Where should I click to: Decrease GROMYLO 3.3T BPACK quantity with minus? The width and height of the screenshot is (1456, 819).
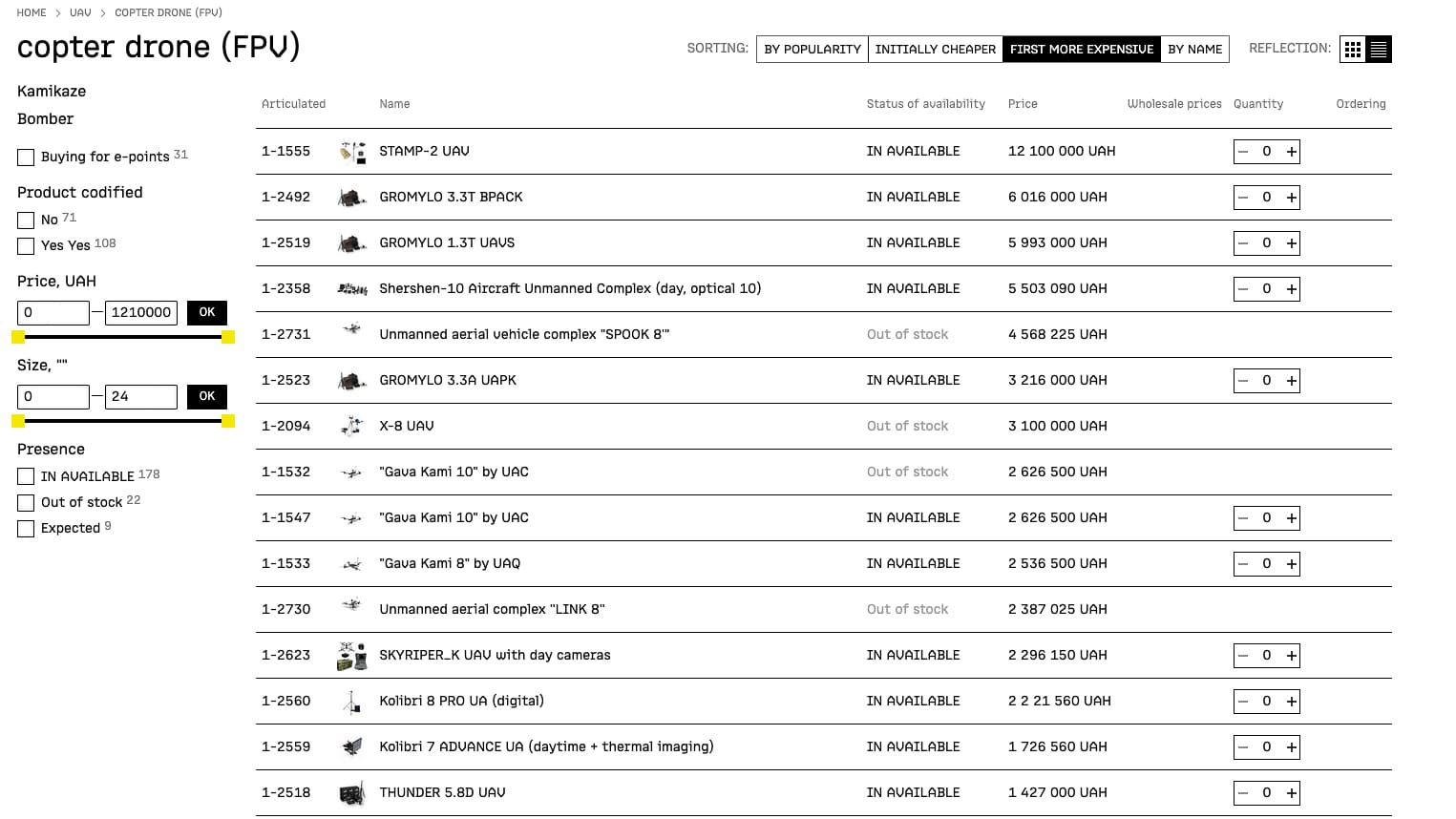1243,198
